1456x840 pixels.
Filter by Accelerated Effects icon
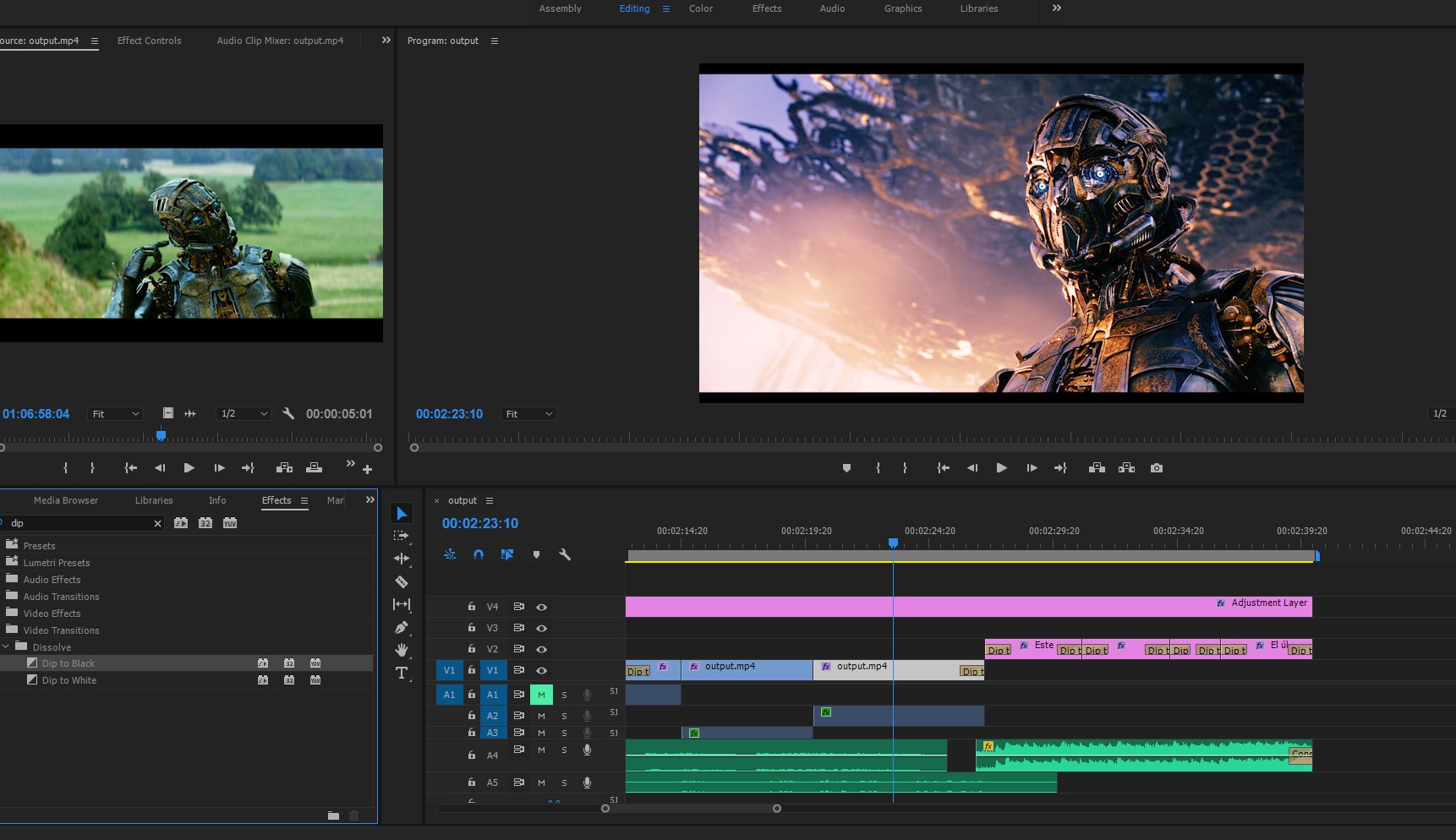pos(181,523)
